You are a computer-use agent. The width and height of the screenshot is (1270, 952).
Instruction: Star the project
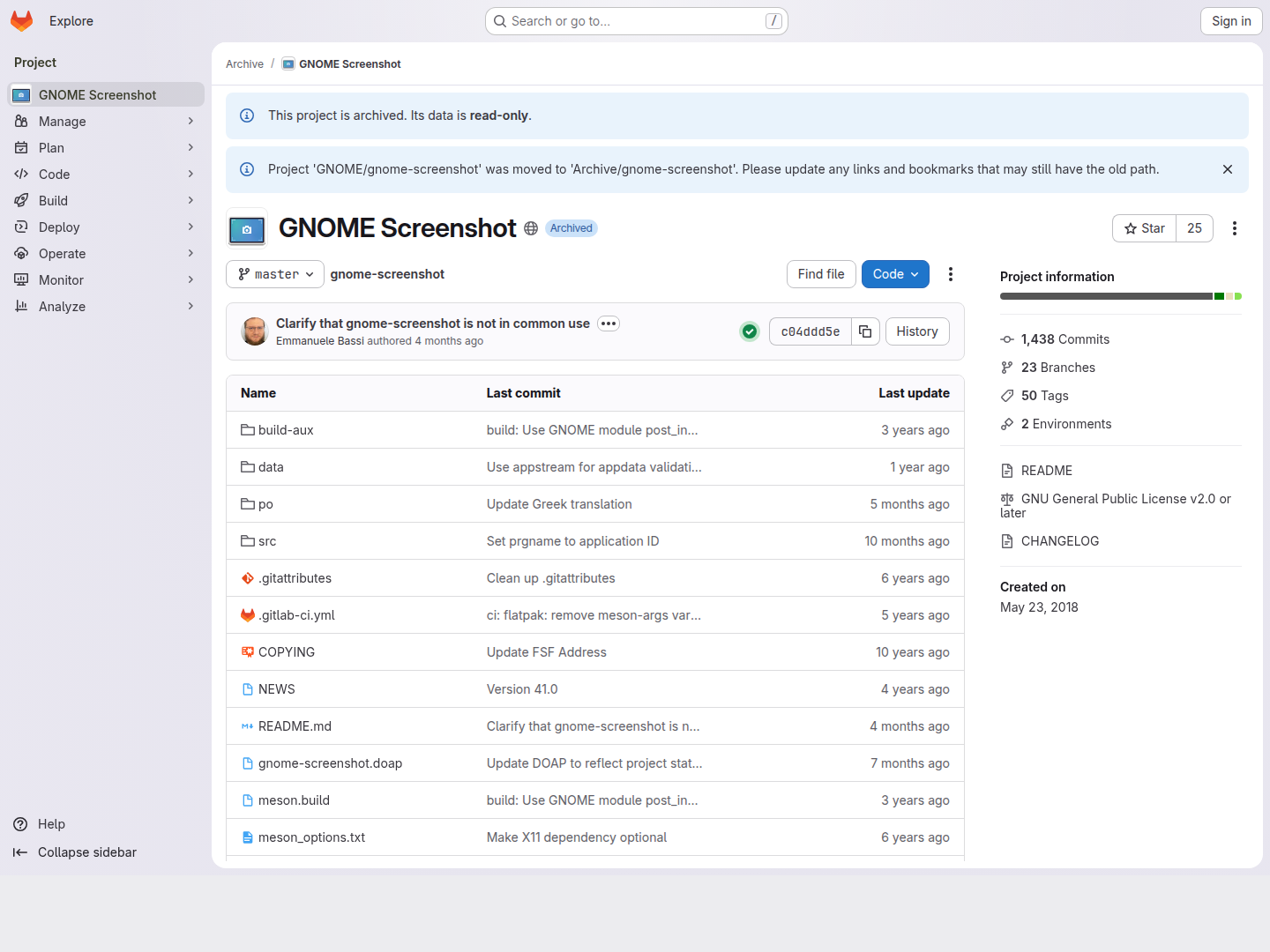tap(1145, 228)
